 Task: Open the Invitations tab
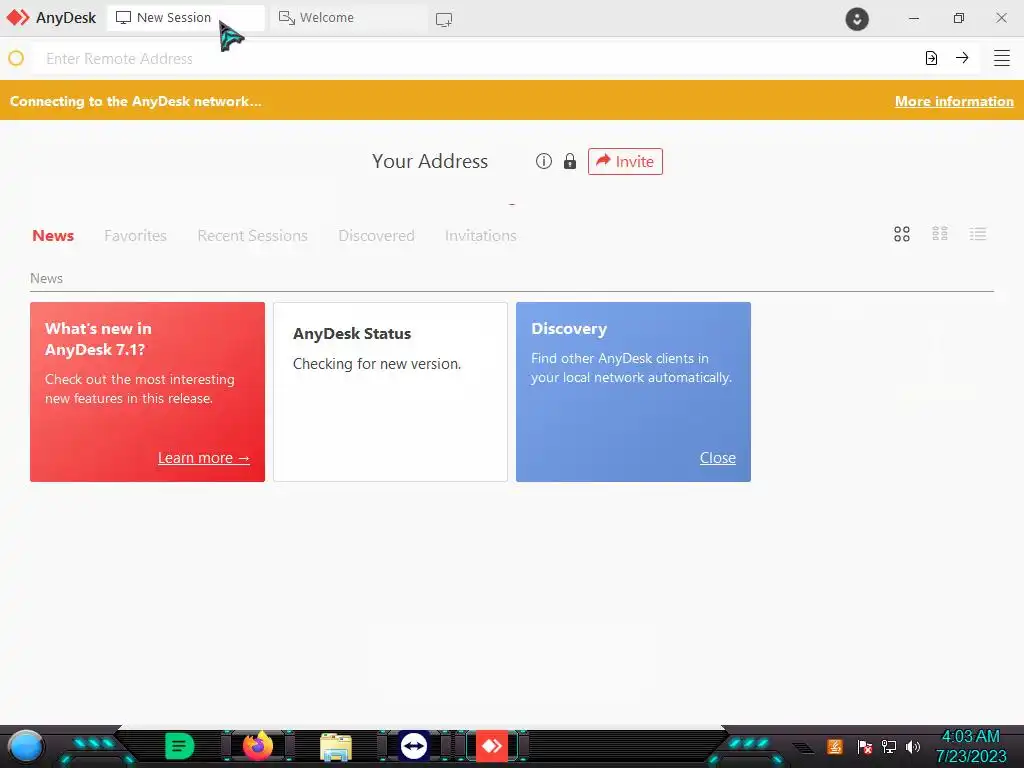[x=481, y=235]
